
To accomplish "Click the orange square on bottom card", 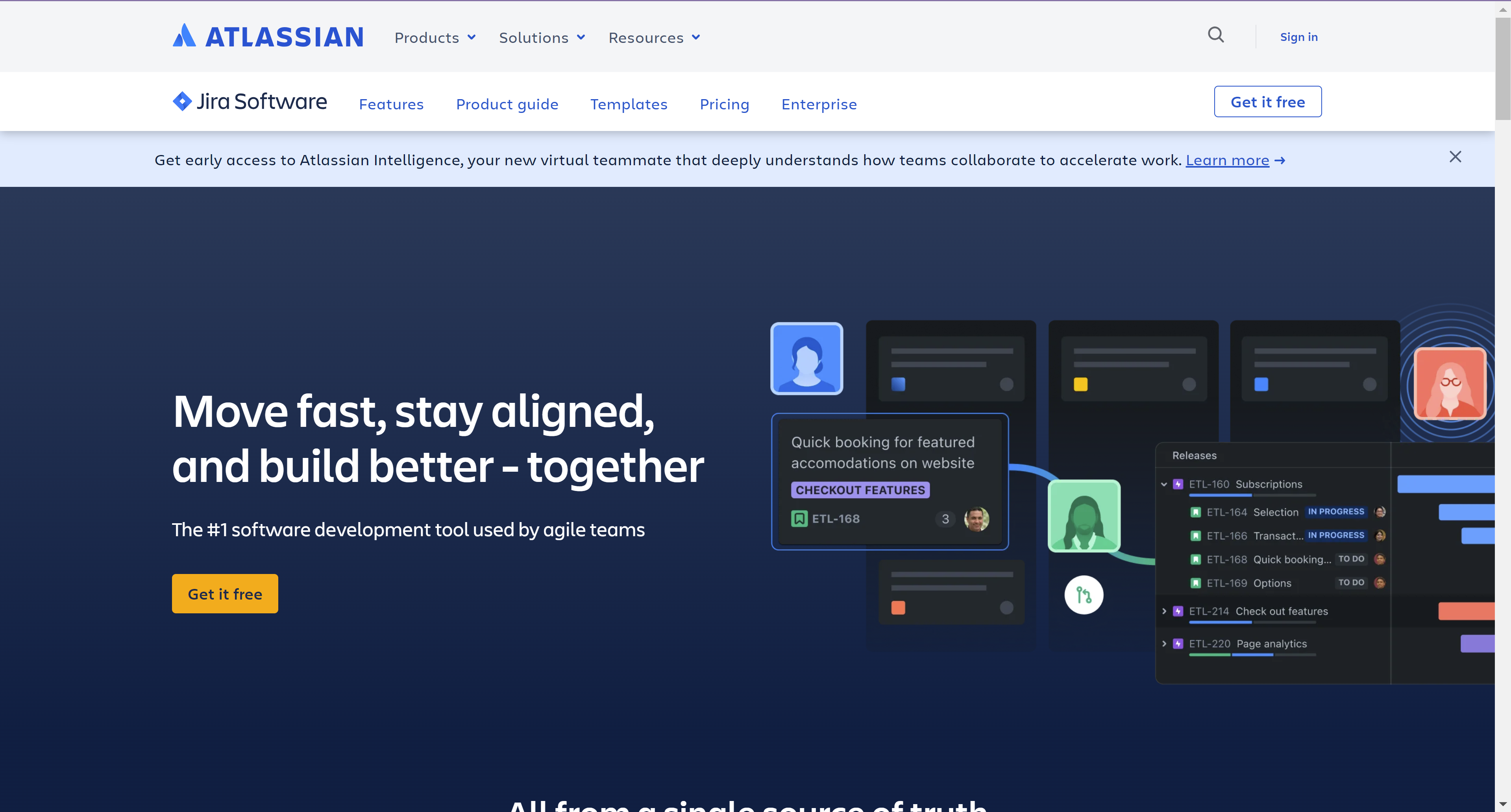I will click(898, 607).
